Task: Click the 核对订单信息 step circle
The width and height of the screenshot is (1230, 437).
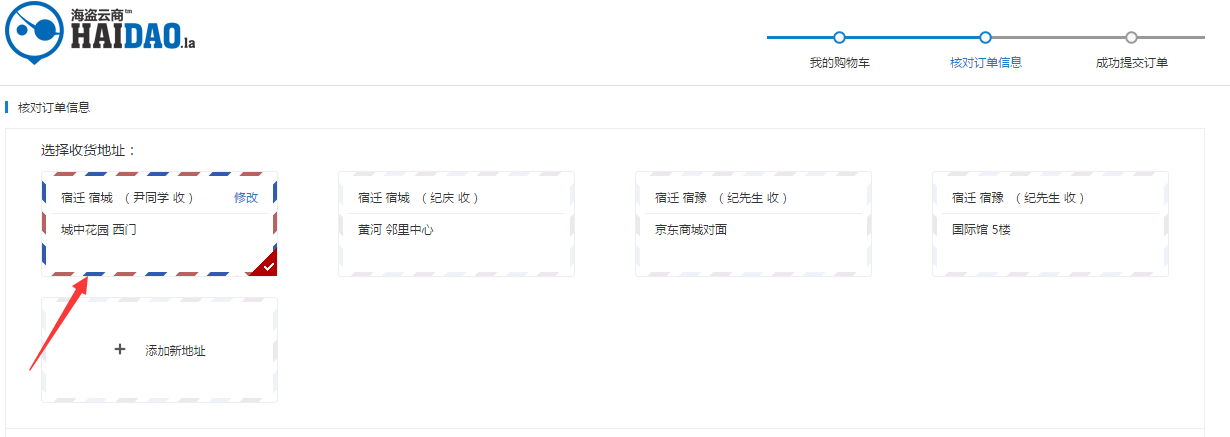Action: click(985, 38)
